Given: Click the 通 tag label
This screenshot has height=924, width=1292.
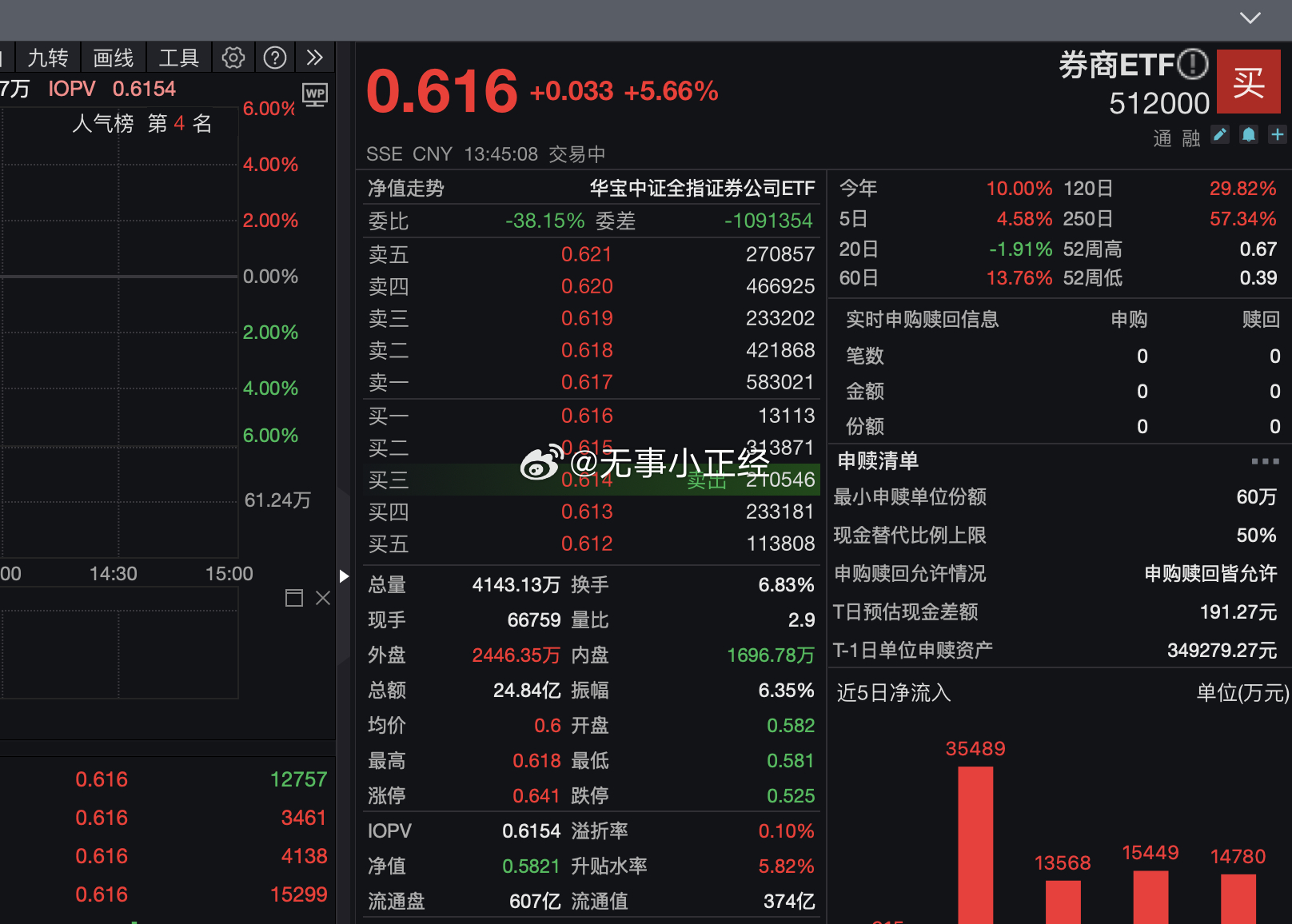Looking at the screenshot, I should pos(1162,139).
